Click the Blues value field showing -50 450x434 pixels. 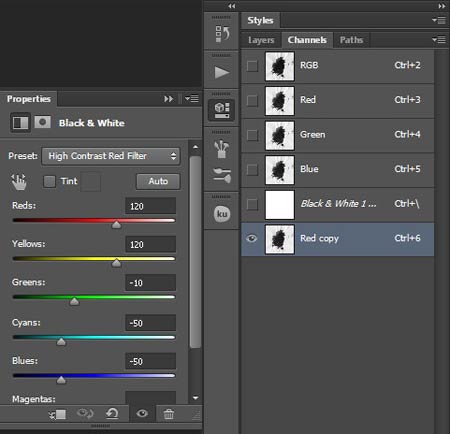(151, 361)
